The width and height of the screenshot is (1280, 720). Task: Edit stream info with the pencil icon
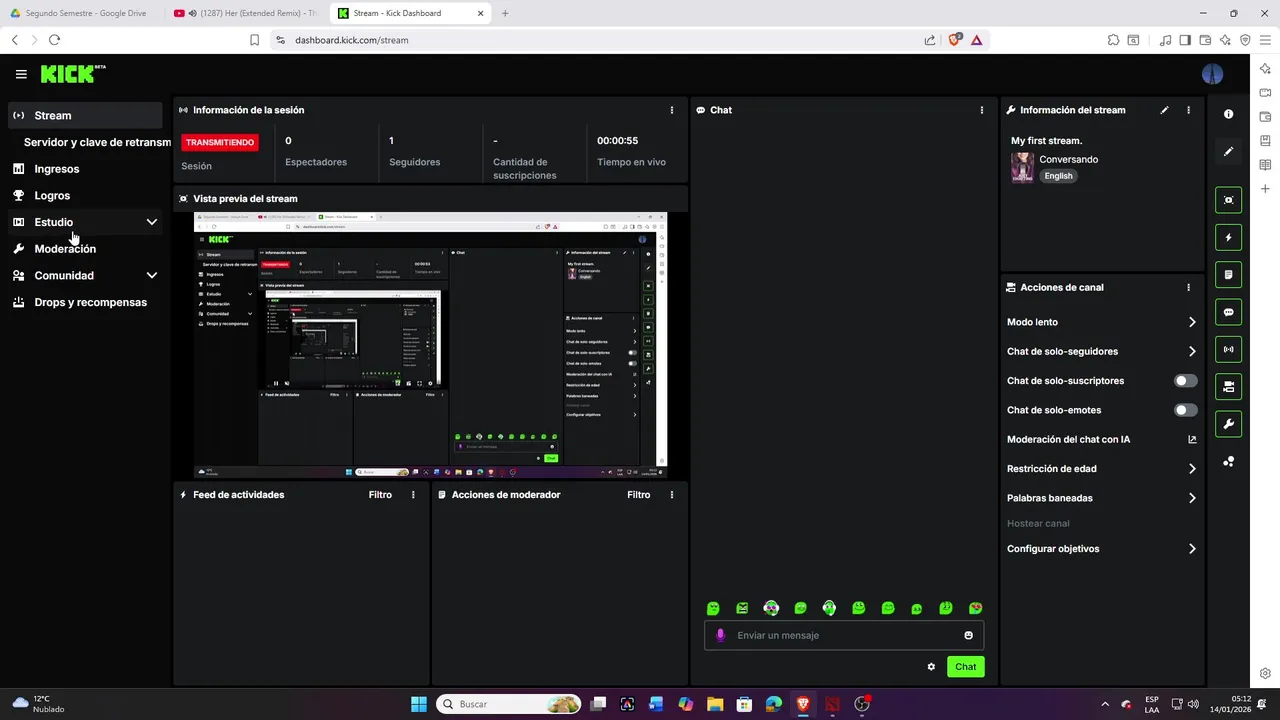point(1164,110)
